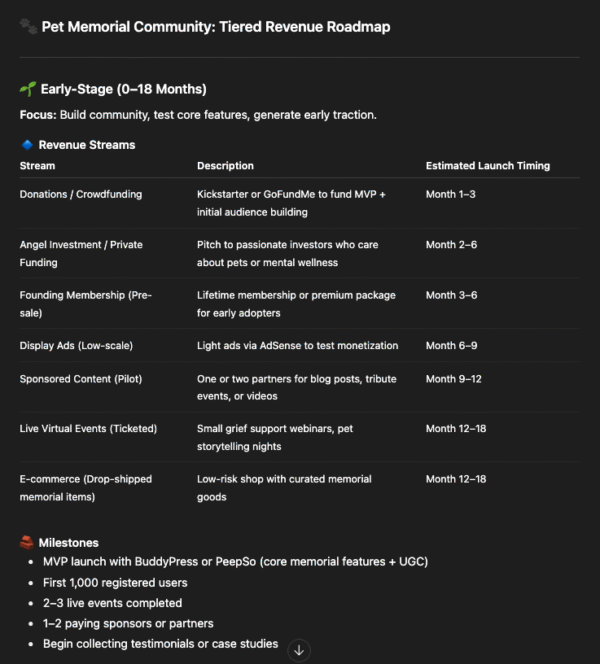The width and height of the screenshot is (600, 664).
Task: Click the First 1,000 registered users bullet
Action: click(x=115, y=583)
